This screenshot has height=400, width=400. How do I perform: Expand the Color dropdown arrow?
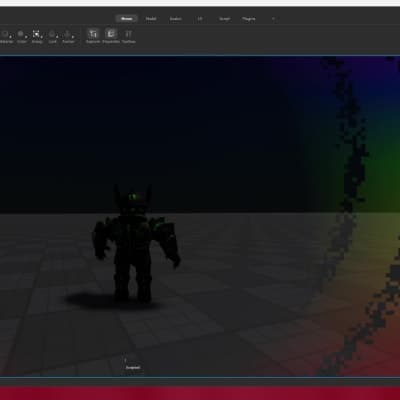(x=26, y=36)
